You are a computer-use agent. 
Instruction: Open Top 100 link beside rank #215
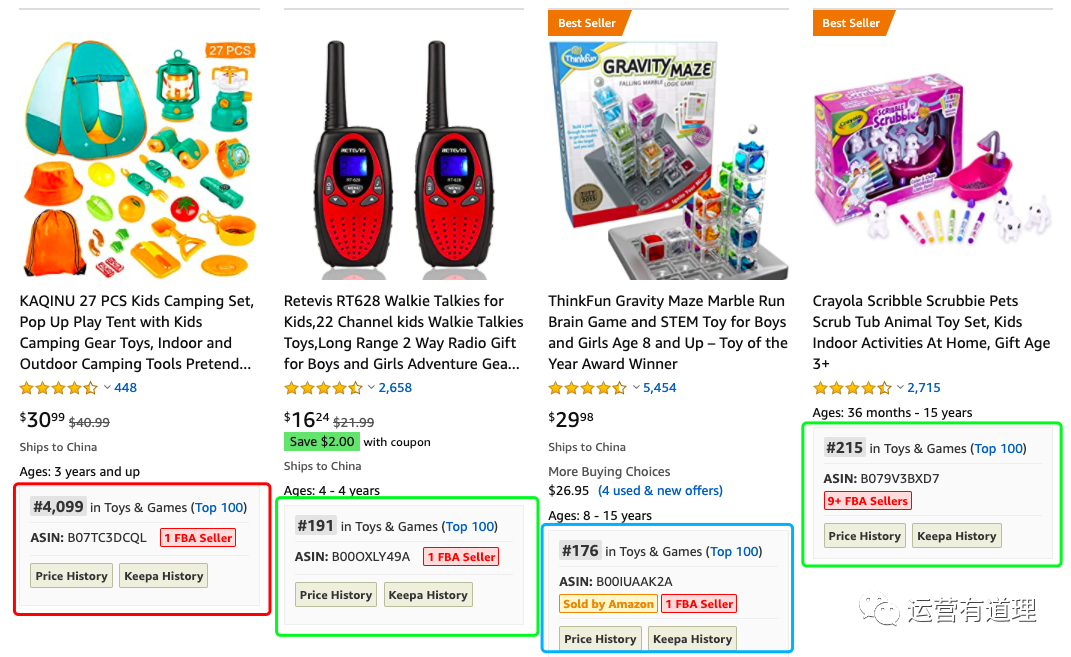(x=999, y=449)
